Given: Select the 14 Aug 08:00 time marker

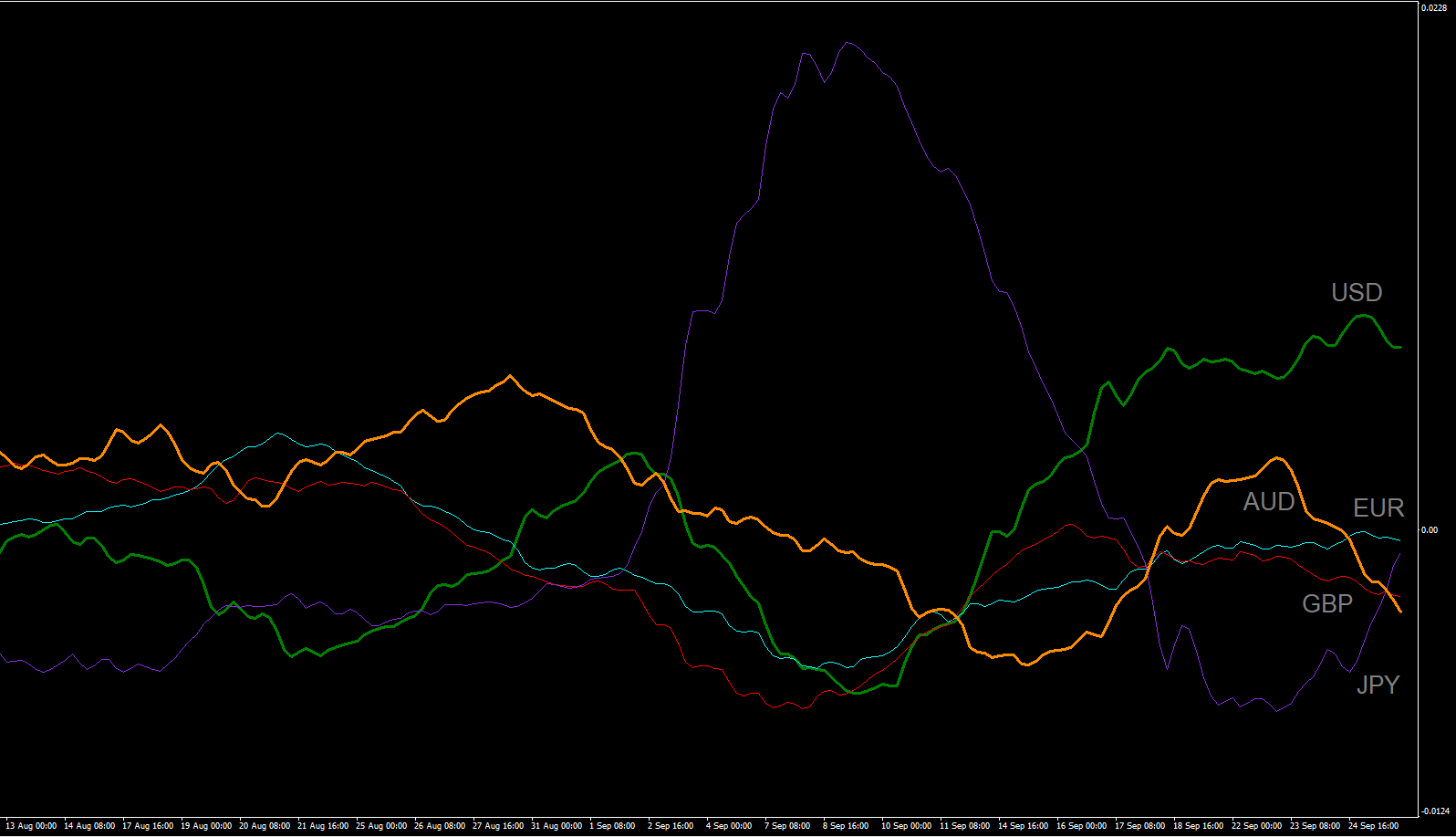Looking at the screenshot, I should (x=89, y=826).
